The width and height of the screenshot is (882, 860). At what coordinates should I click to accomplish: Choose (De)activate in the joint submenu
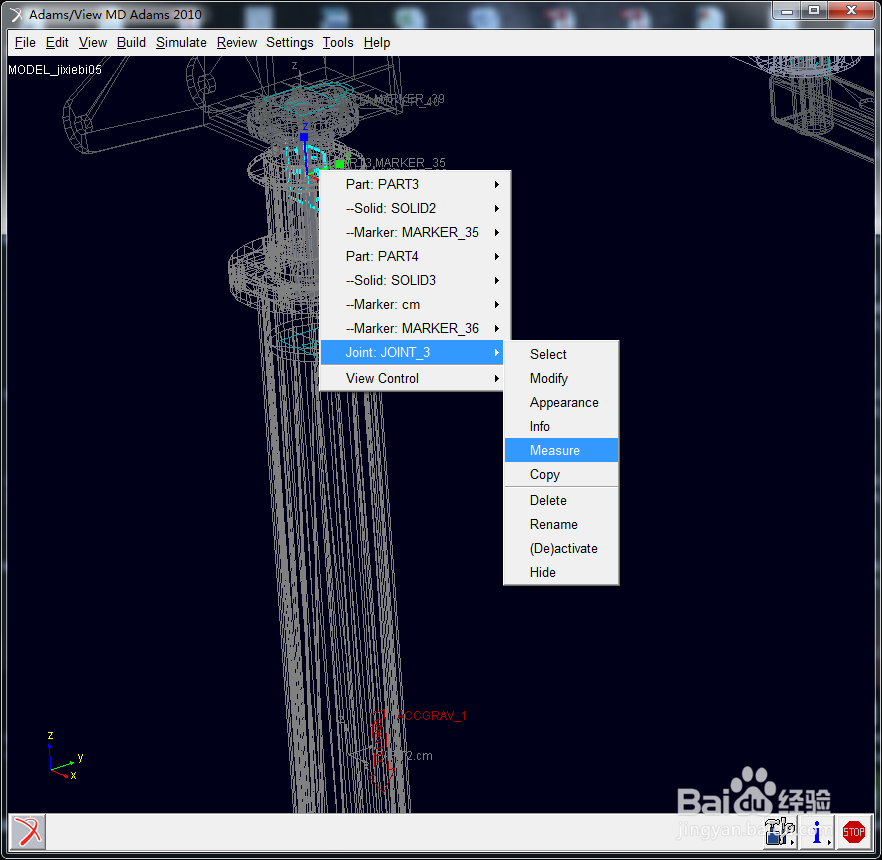(x=561, y=548)
